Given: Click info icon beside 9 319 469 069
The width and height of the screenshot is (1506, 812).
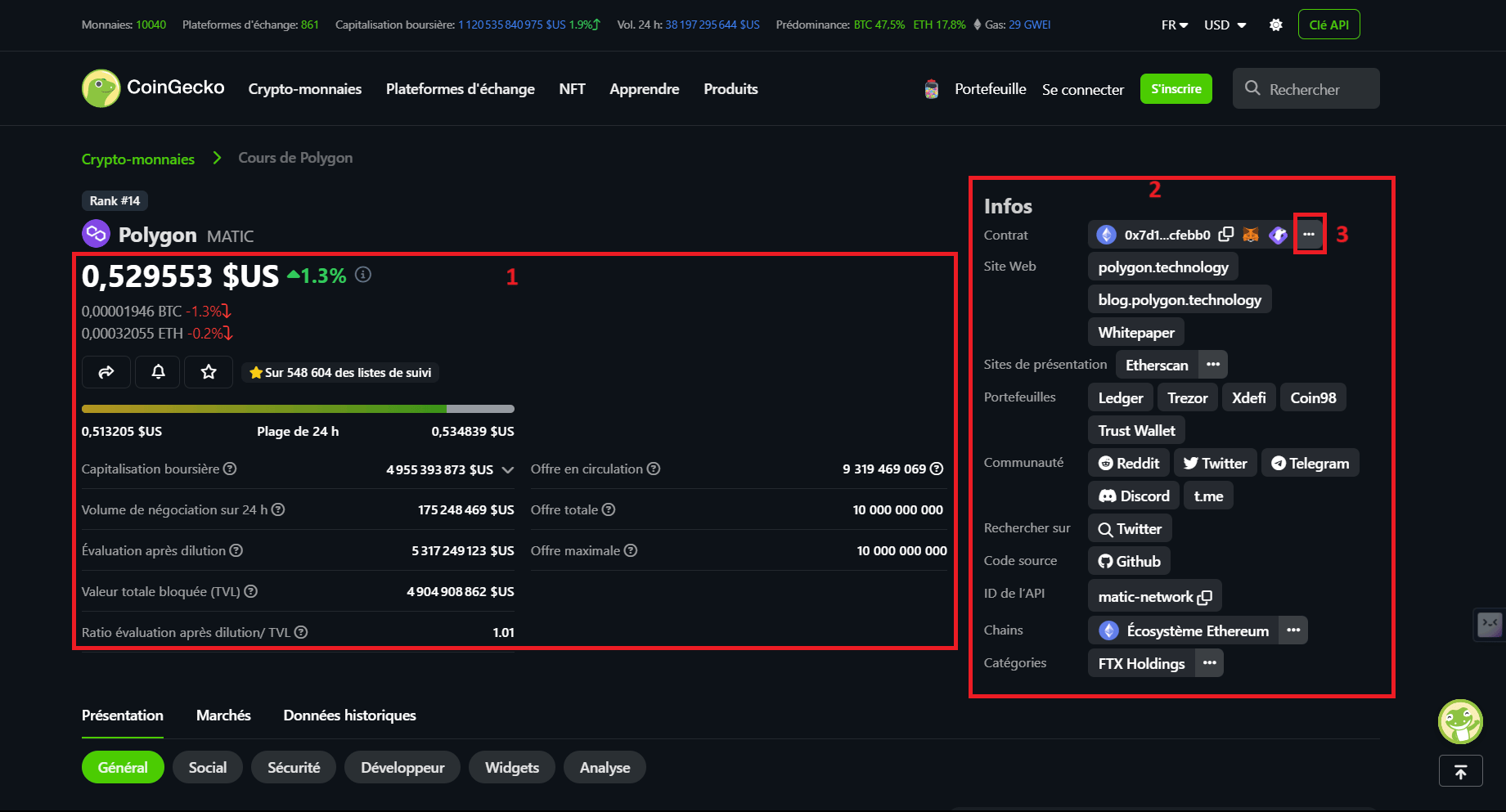Looking at the screenshot, I should coord(937,469).
